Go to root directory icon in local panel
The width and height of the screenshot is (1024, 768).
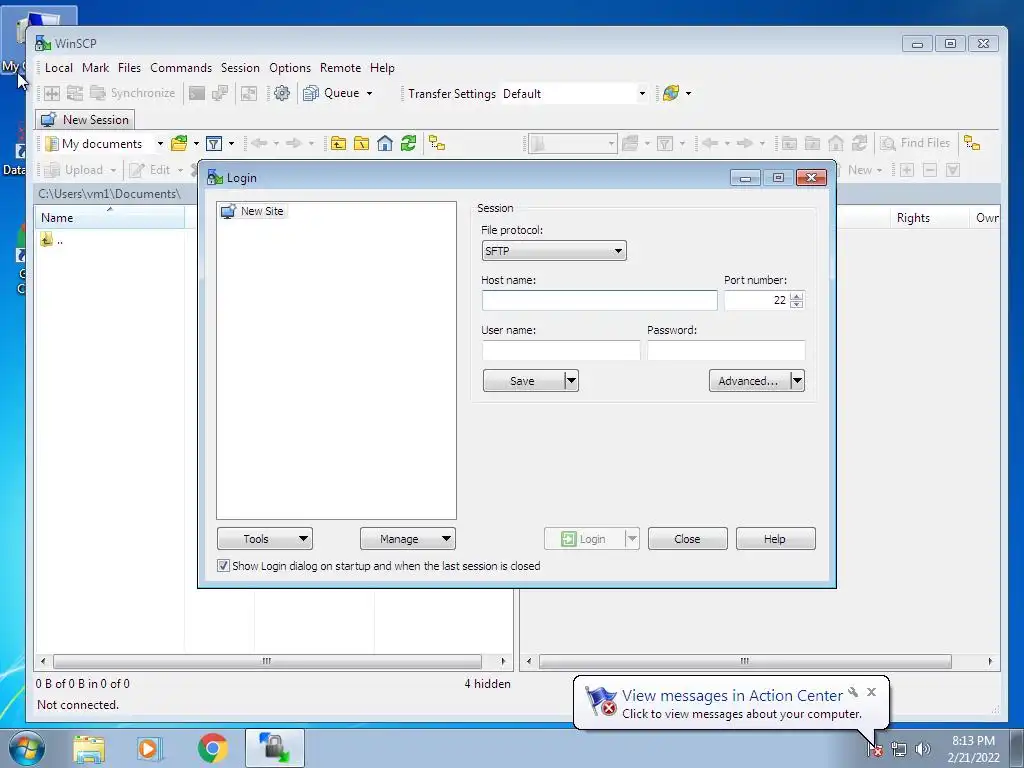pos(361,144)
